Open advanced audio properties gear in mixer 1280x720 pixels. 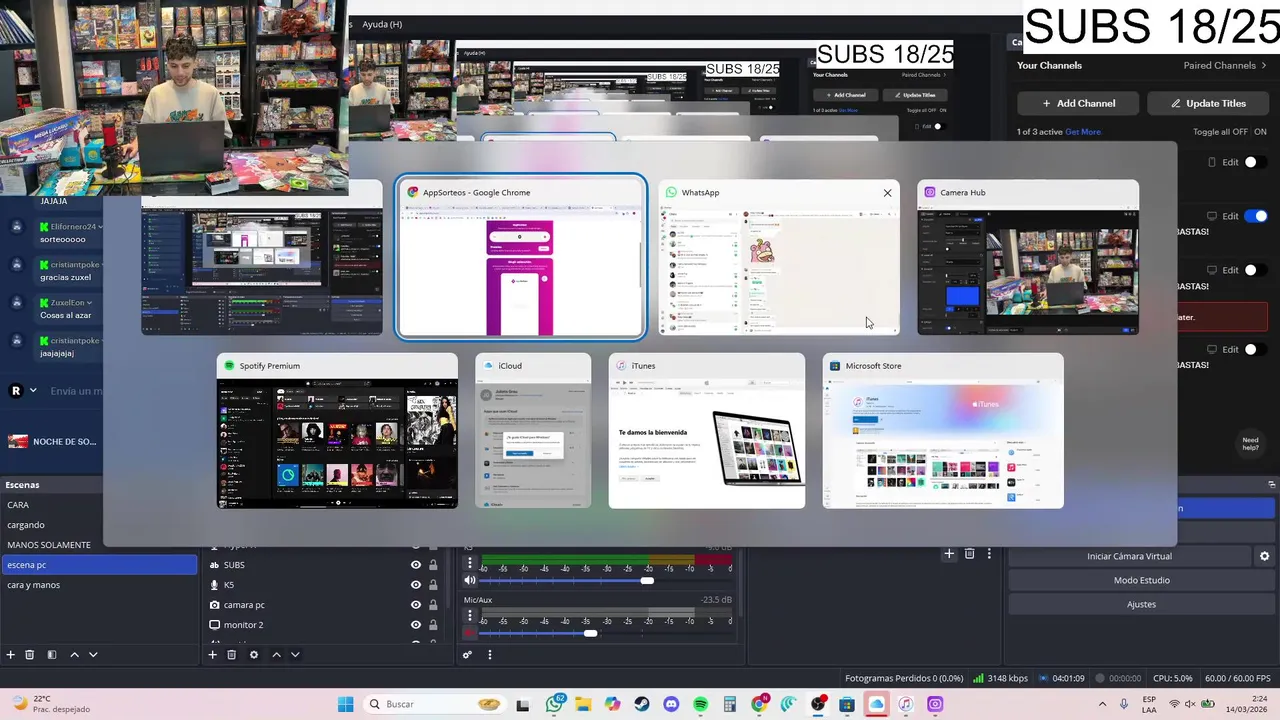pos(467,655)
